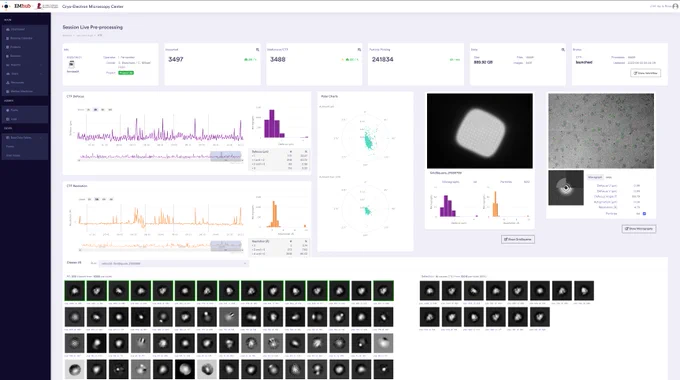Select first green-outlined 2D class thumbnail
680x380 pixels.
pos(75,291)
